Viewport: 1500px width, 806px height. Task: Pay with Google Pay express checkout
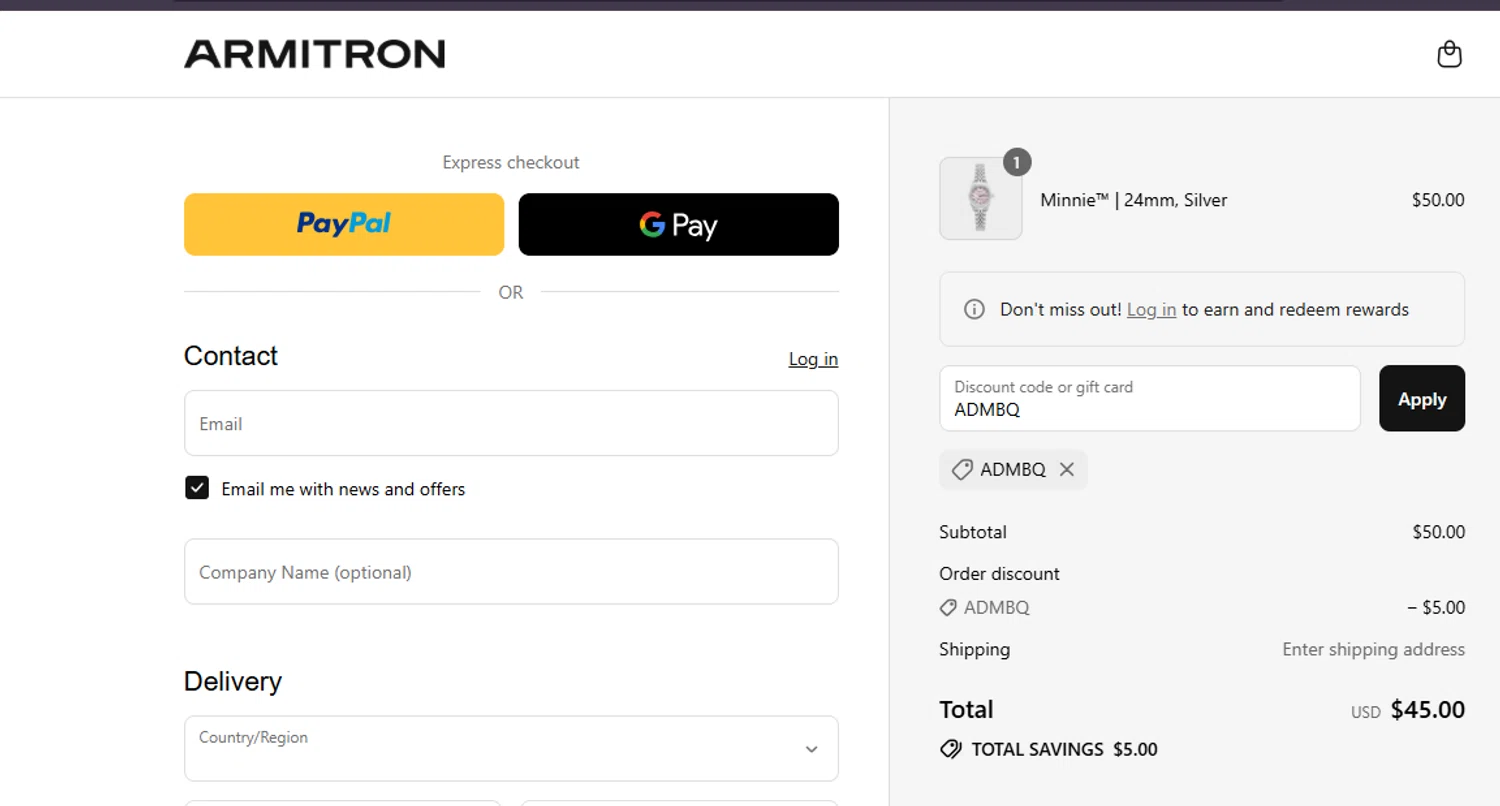click(678, 224)
